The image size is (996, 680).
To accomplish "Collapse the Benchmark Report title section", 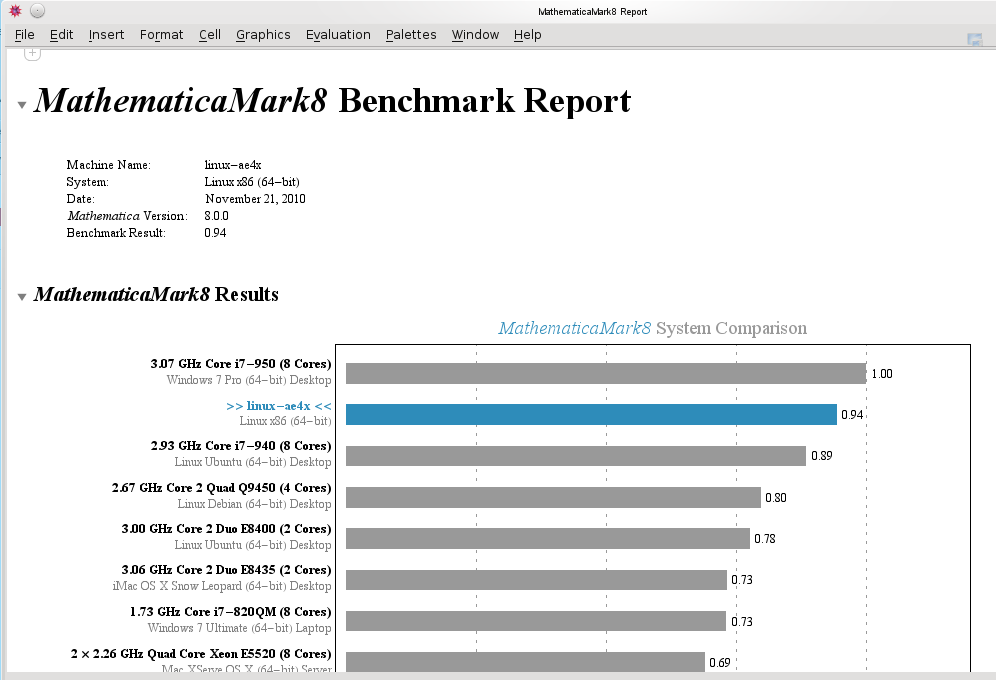I will pos(22,105).
